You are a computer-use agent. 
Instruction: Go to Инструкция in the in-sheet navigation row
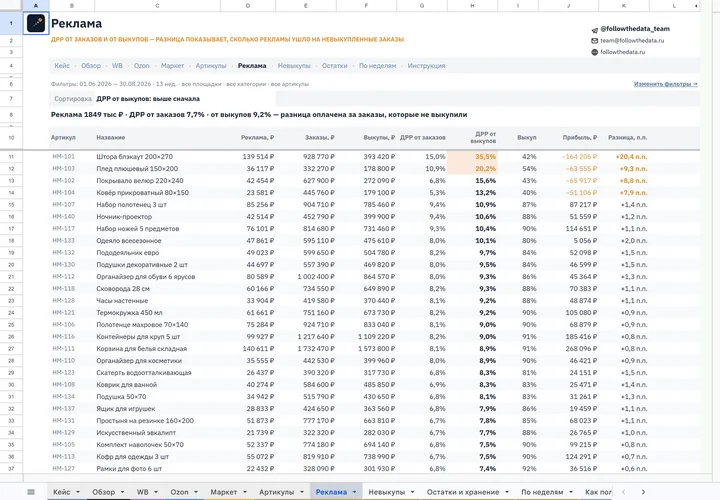(426, 66)
